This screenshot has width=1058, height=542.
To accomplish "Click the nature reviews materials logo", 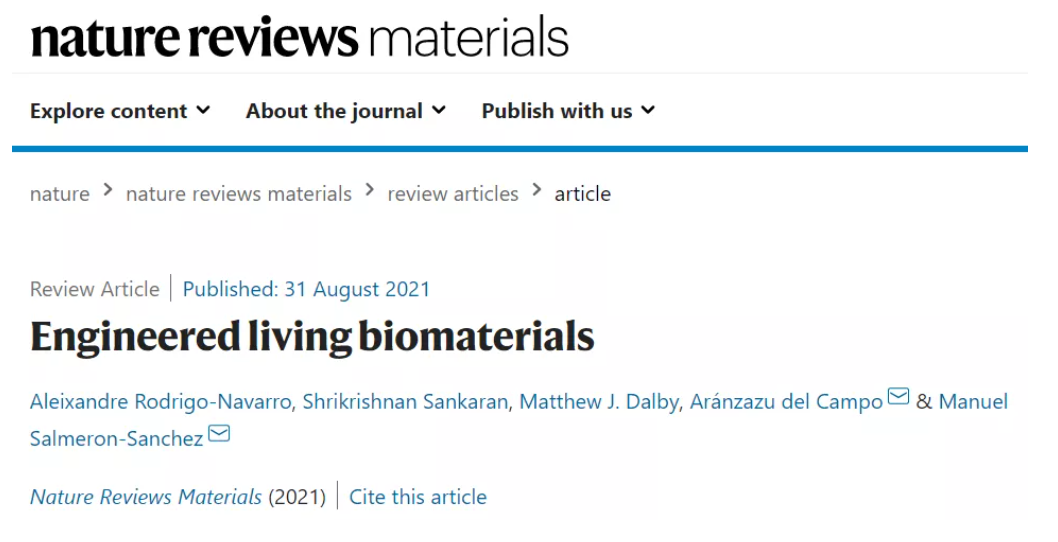I will (x=300, y=37).
